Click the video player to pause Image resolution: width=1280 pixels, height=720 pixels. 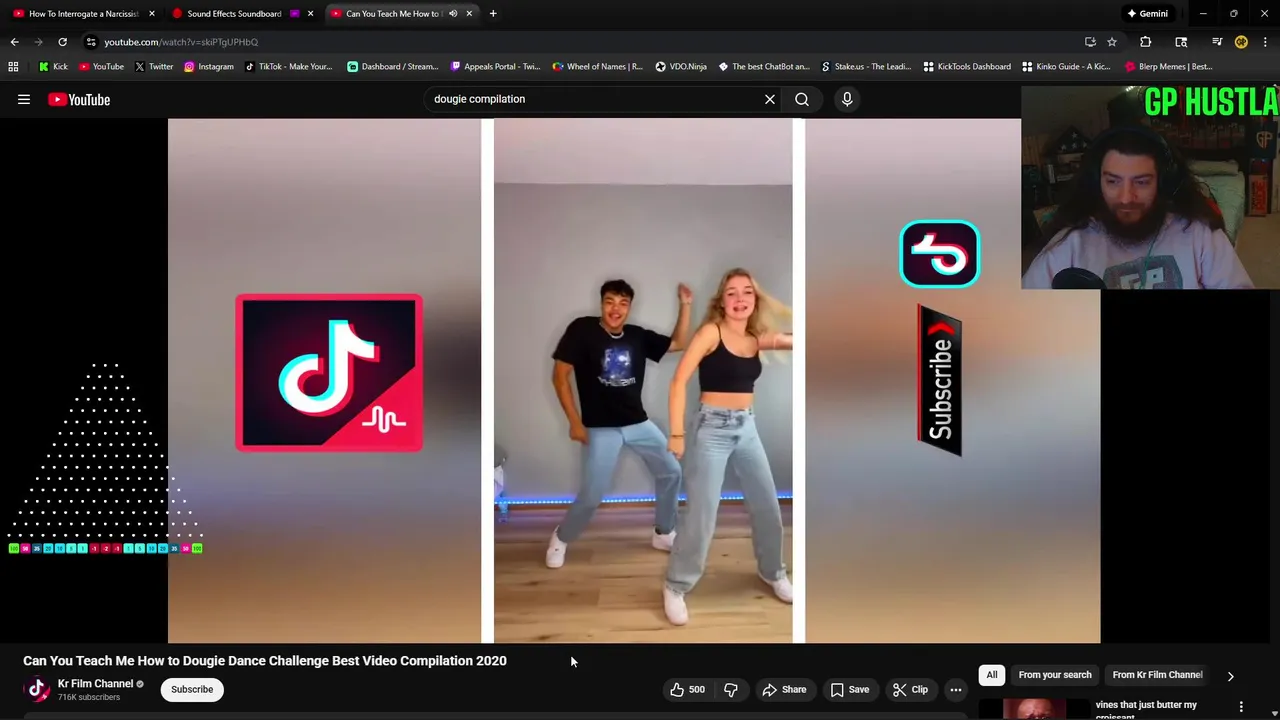[x=634, y=380]
